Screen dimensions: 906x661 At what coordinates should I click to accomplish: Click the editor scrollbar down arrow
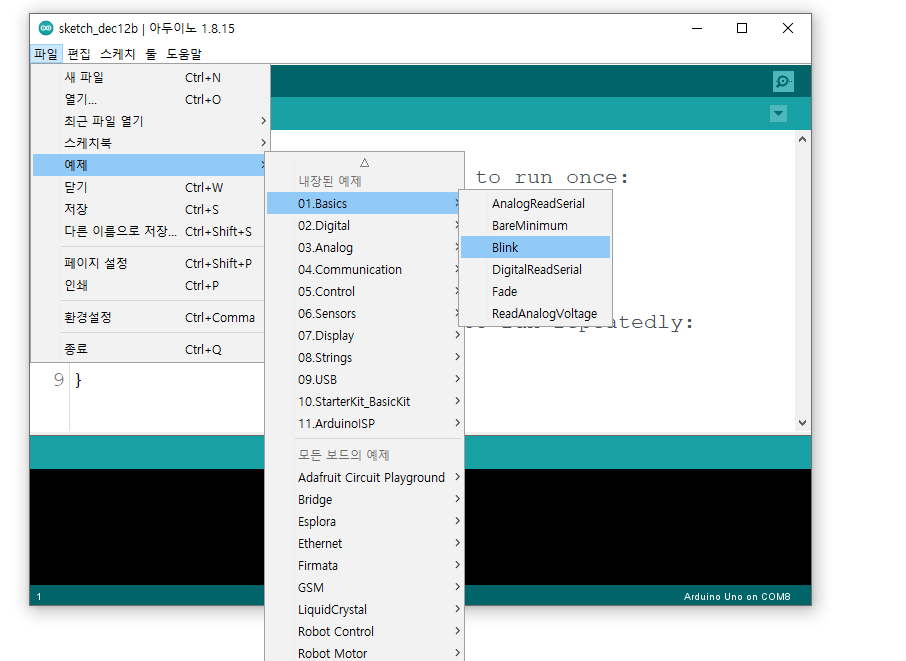(802, 423)
